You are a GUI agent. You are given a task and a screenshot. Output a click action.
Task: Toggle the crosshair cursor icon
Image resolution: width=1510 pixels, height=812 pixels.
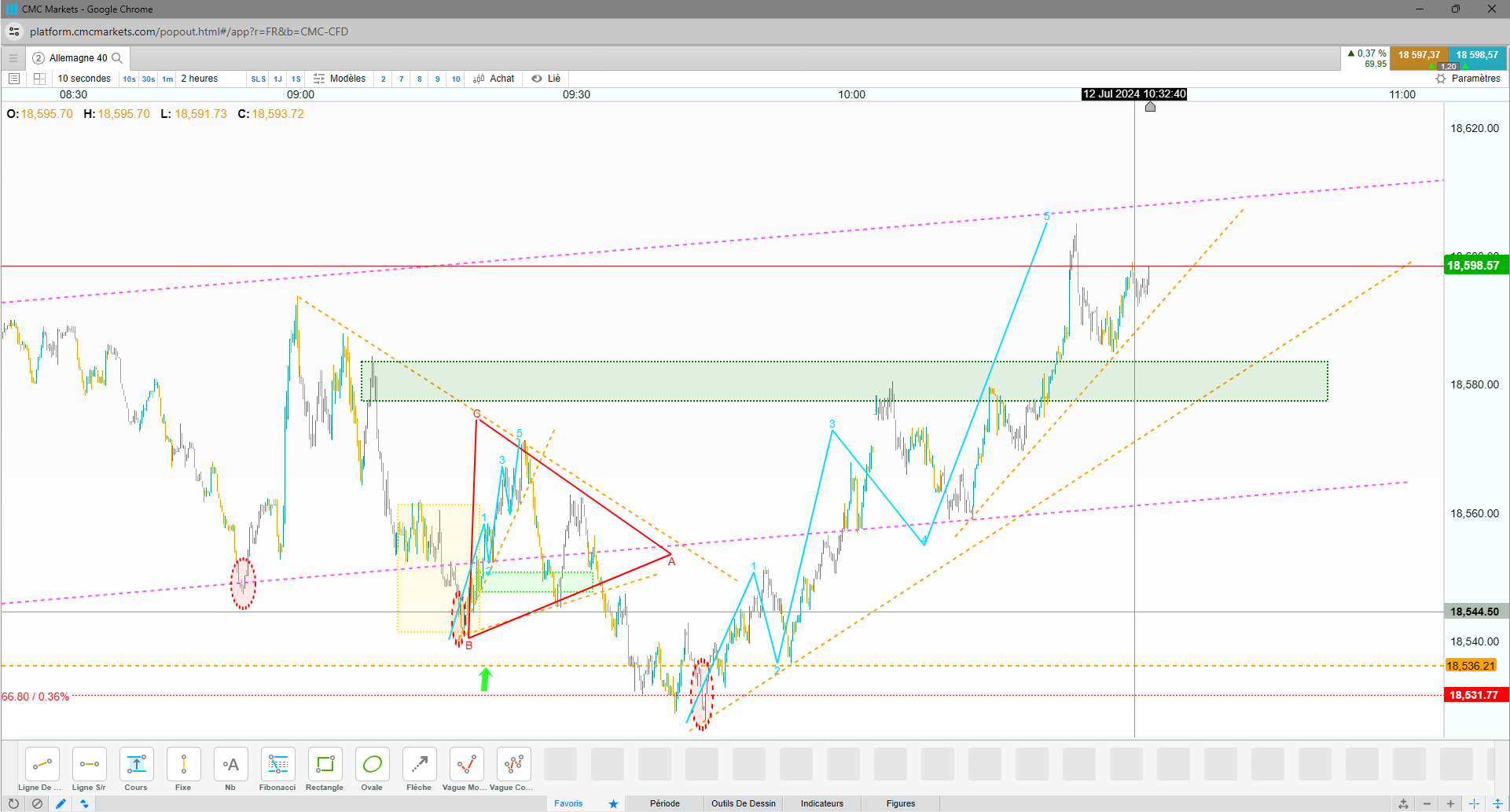click(1474, 803)
